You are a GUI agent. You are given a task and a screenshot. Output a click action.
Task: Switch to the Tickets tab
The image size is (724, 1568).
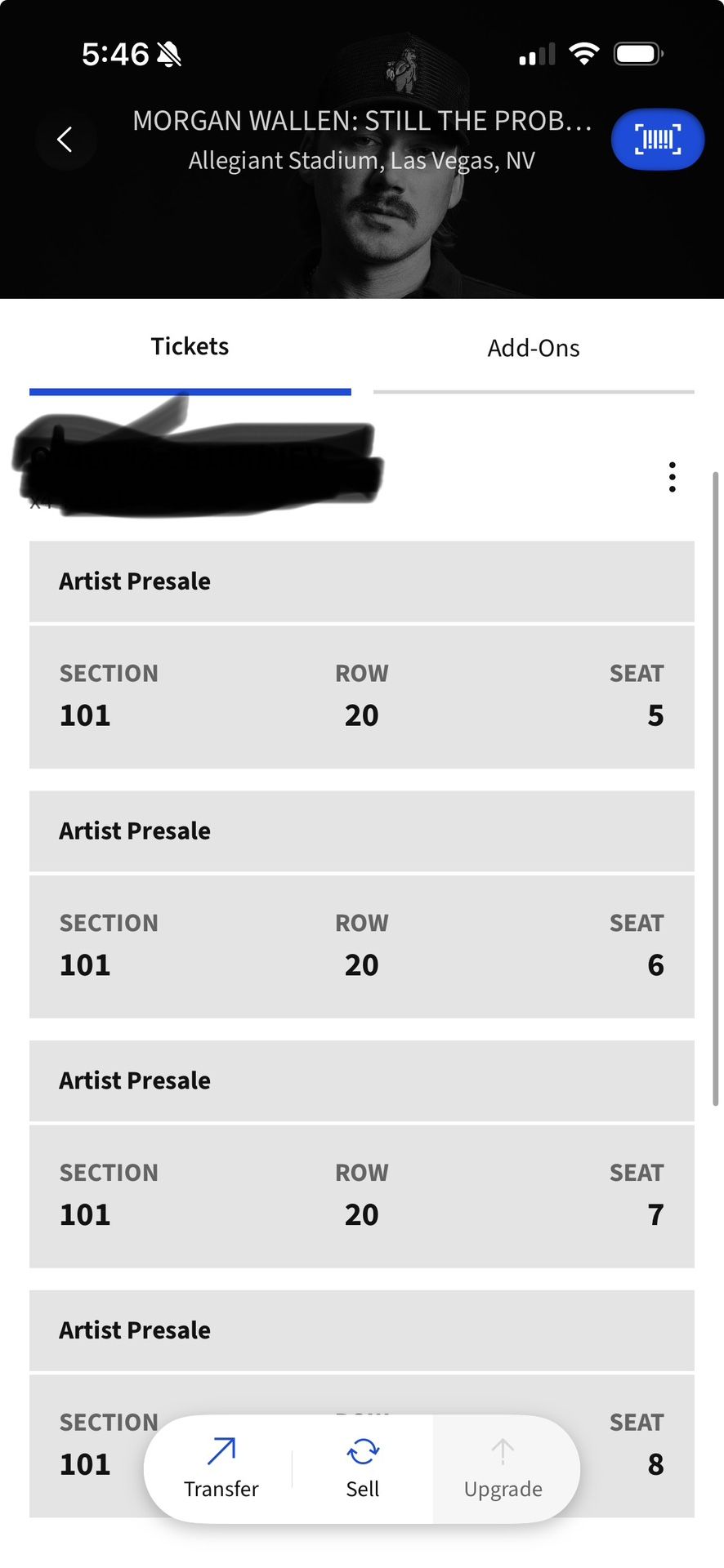click(x=190, y=347)
